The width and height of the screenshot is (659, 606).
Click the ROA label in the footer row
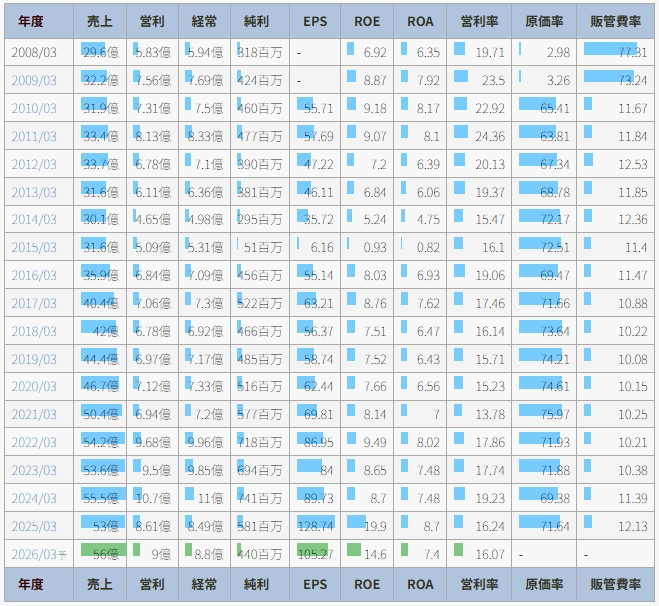click(x=420, y=584)
